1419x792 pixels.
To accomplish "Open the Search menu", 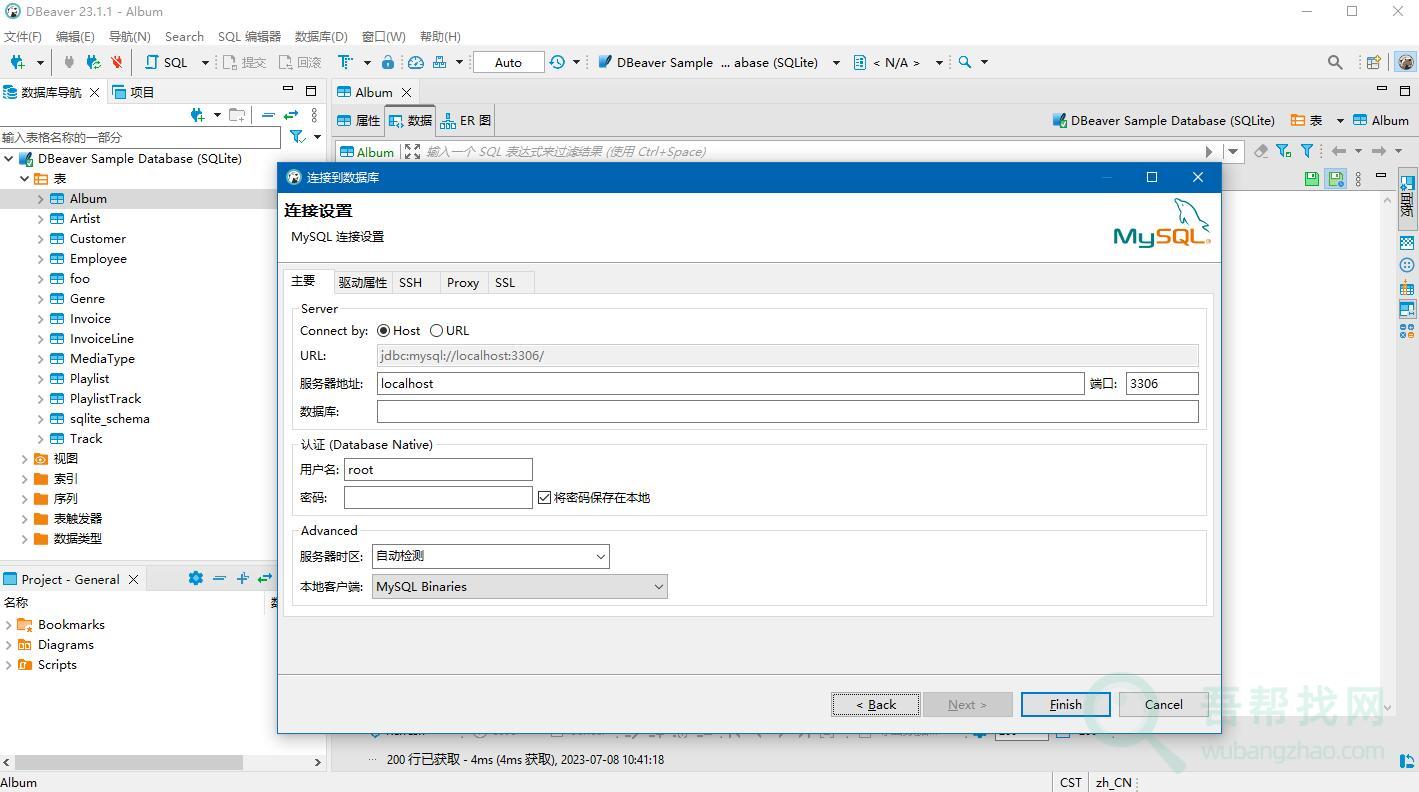I will point(184,36).
